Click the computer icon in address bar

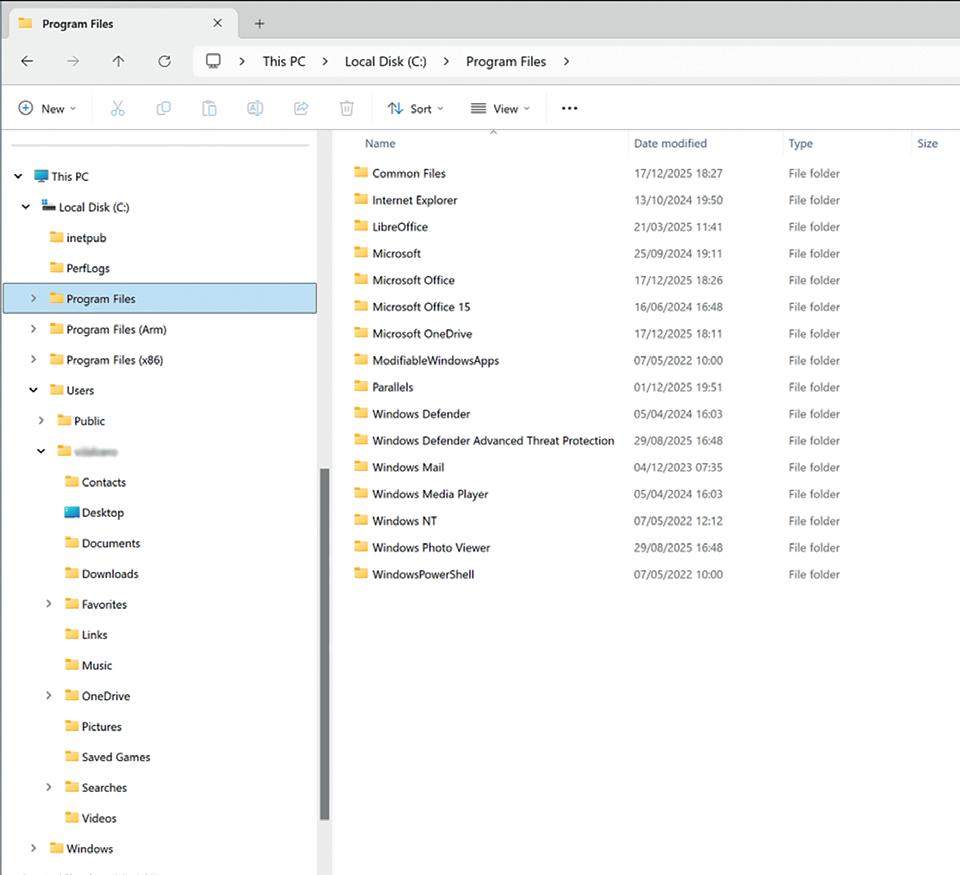coord(213,61)
